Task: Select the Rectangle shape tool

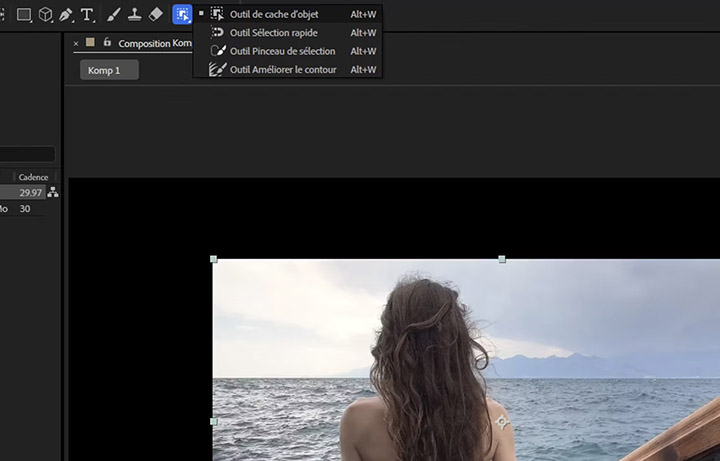Action: (x=24, y=15)
